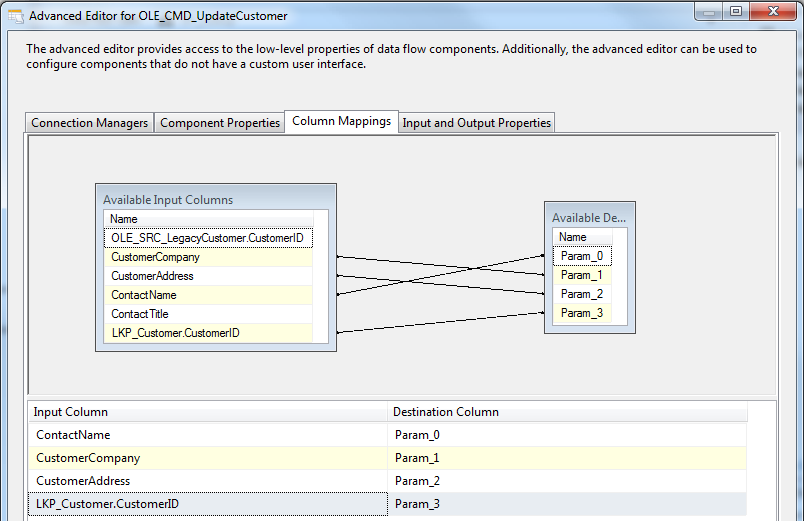
Task: Open Param_2 destination cell in grid
Action: pos(568,481)
